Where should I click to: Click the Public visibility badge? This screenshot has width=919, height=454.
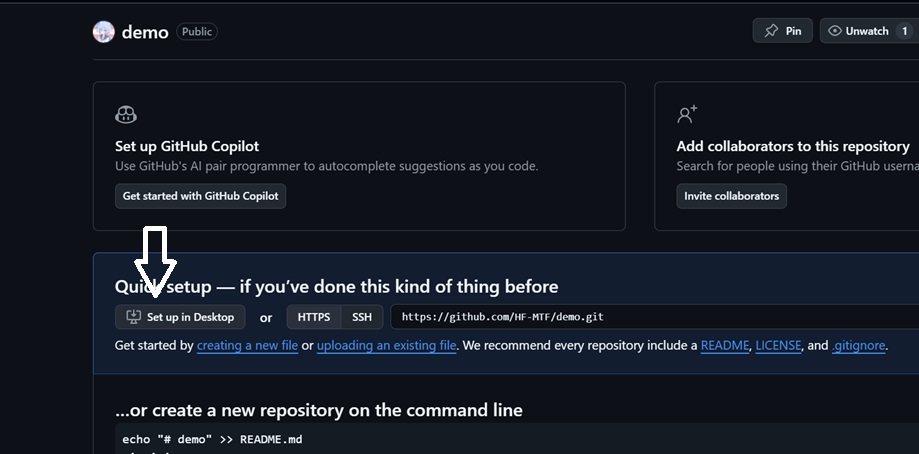pos(197,32)
